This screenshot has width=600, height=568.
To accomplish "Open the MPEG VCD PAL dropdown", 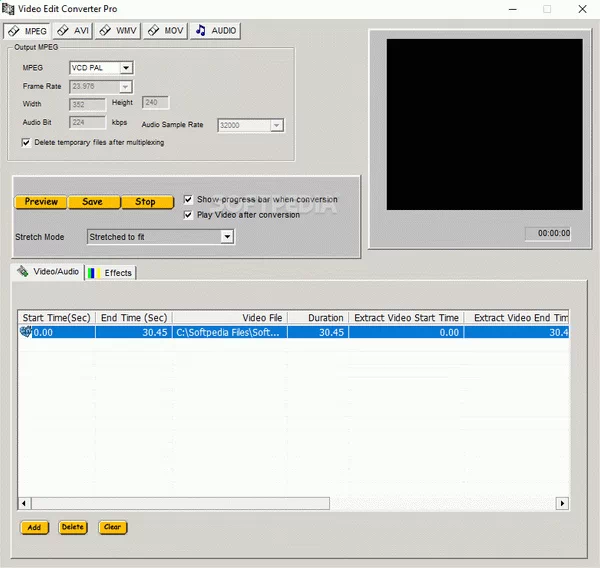I will click(126, 68).
